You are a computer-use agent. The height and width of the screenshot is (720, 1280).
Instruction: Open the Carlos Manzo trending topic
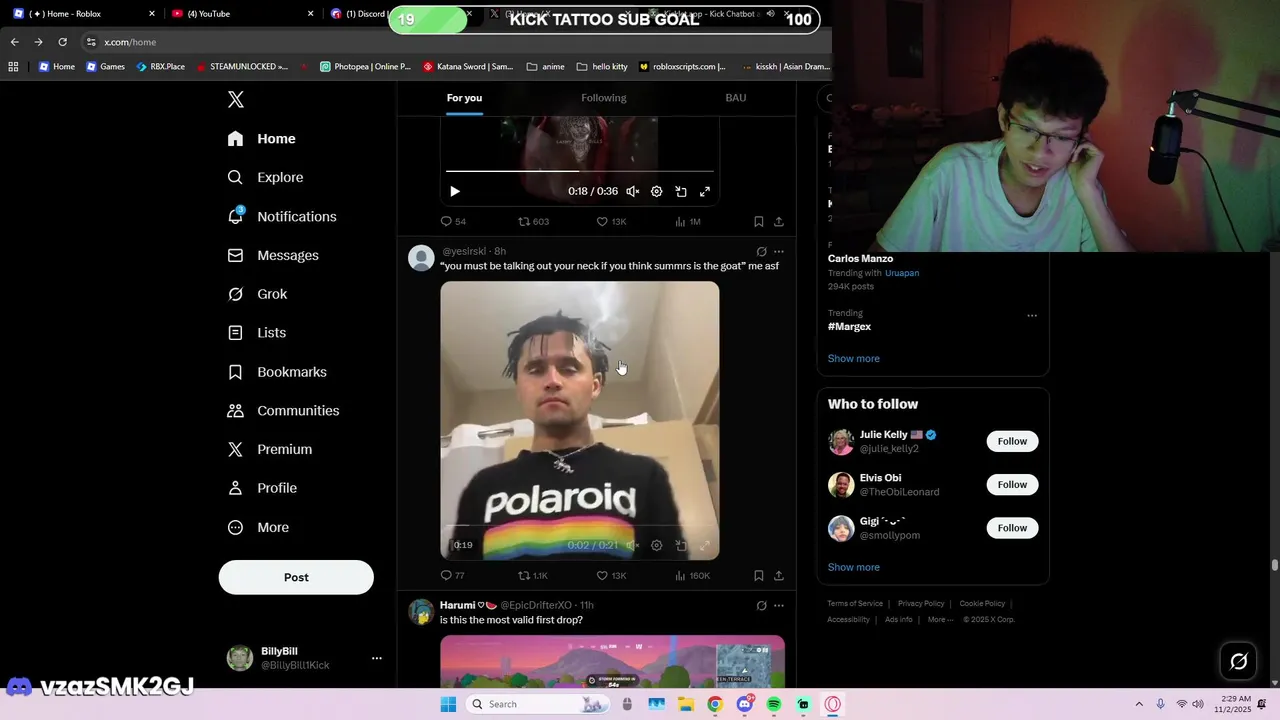[860, 259]
